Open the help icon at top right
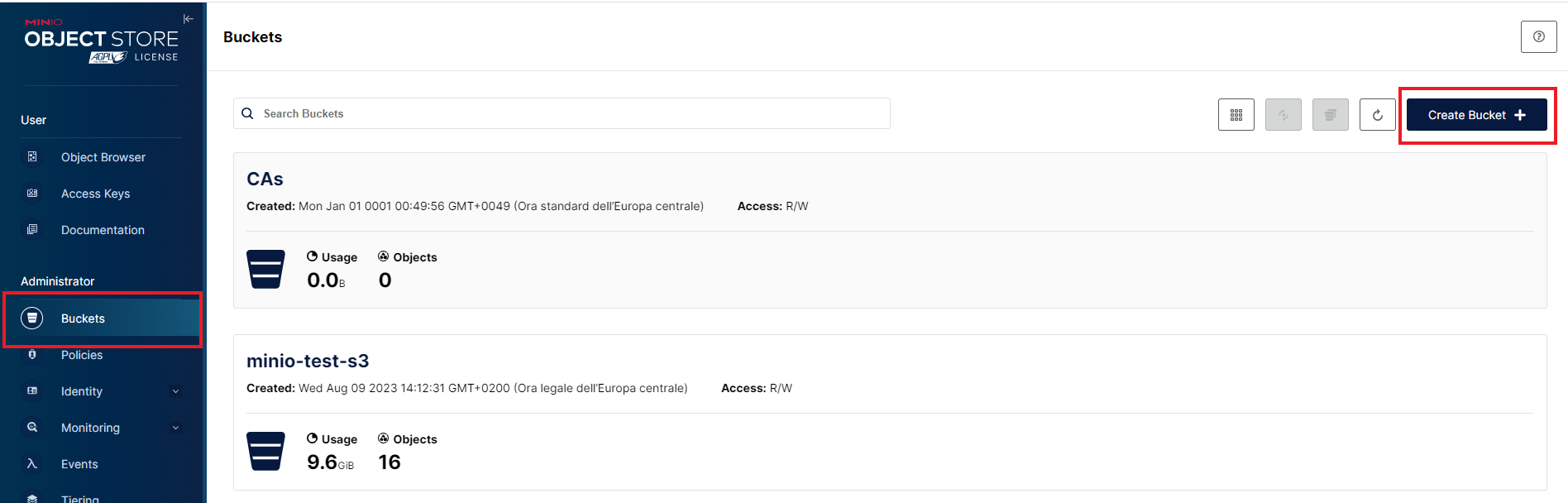The image size is (1568, 503). pyautogui.click(x=1538, y=36)
